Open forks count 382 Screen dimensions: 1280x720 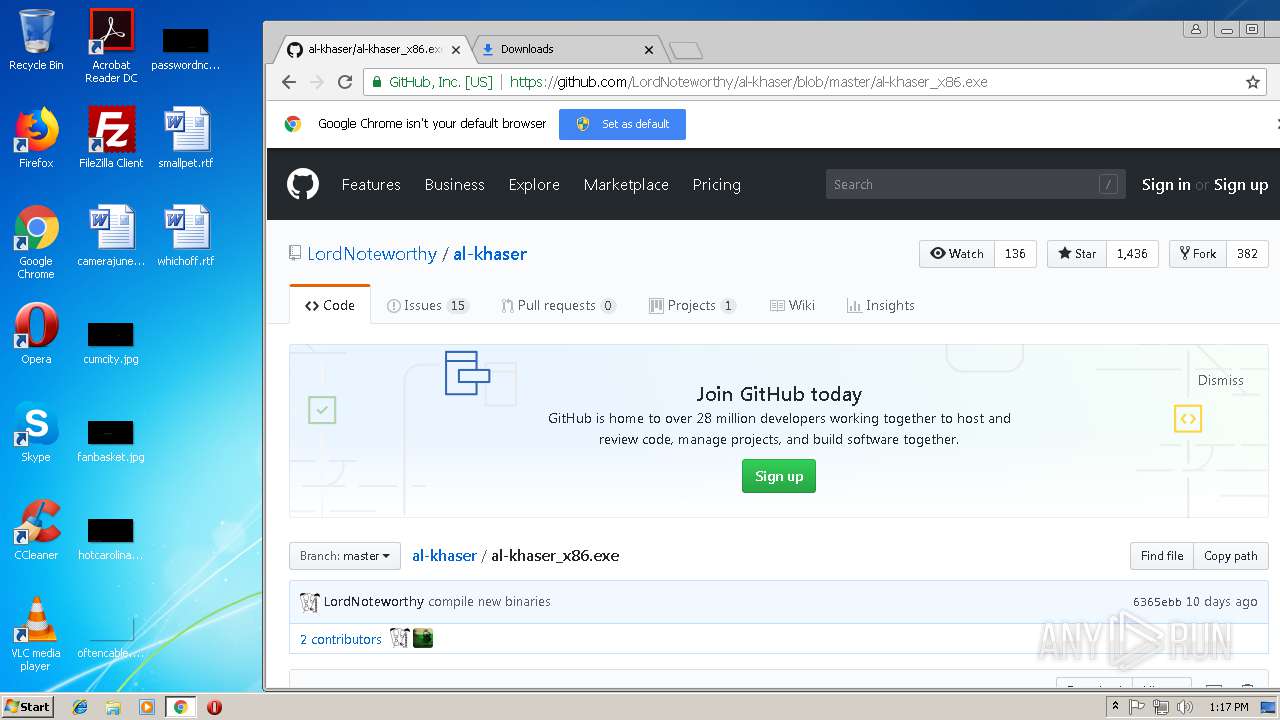tap(1247, 254)
